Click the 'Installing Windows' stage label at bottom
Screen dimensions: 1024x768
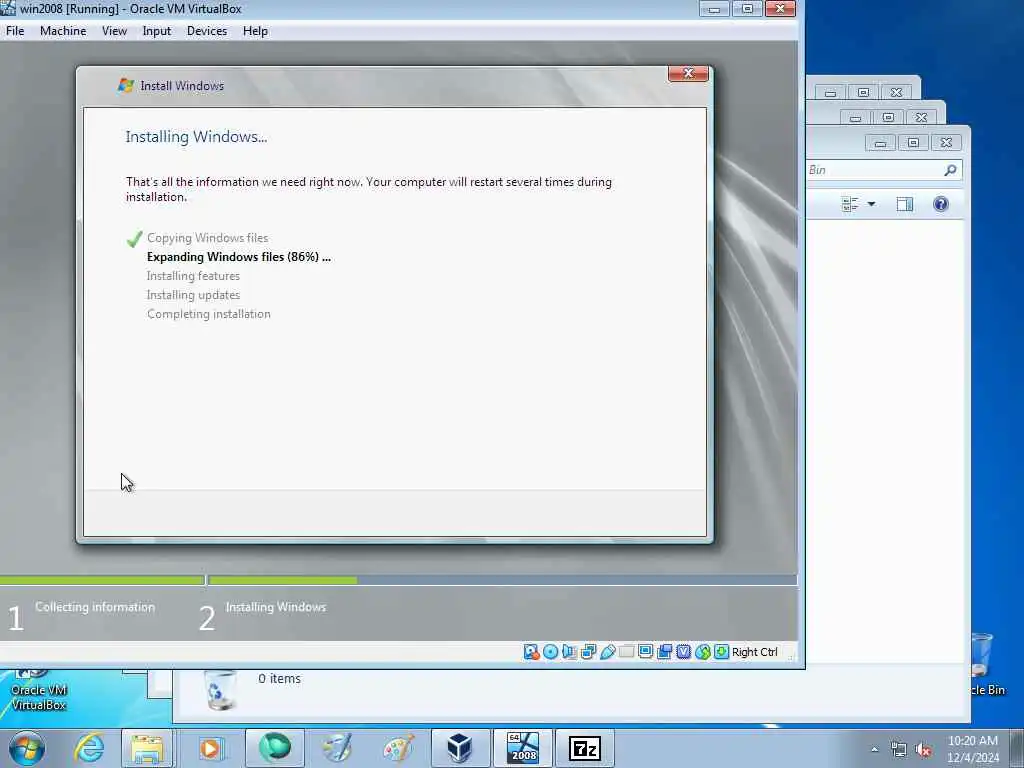[276, 607]
